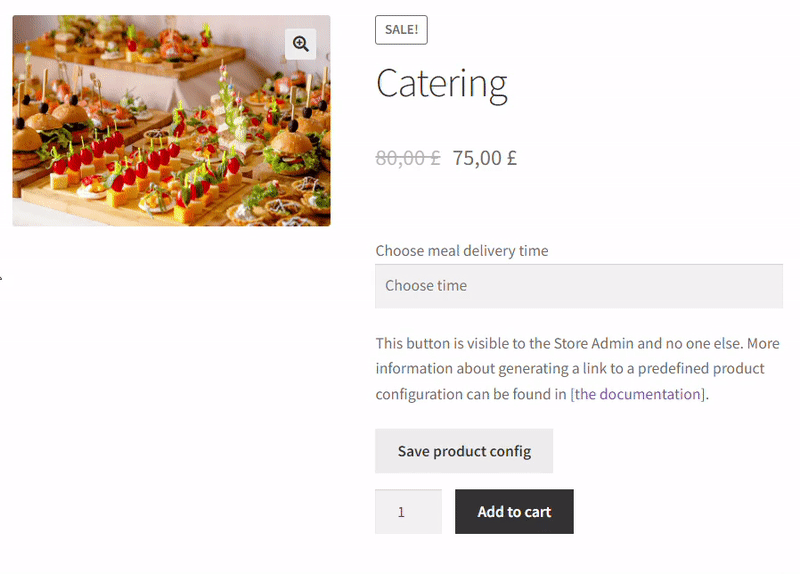Click the Add to cart button
The width and height of the screenshot is (800, 574).
[x=514, y=512]
